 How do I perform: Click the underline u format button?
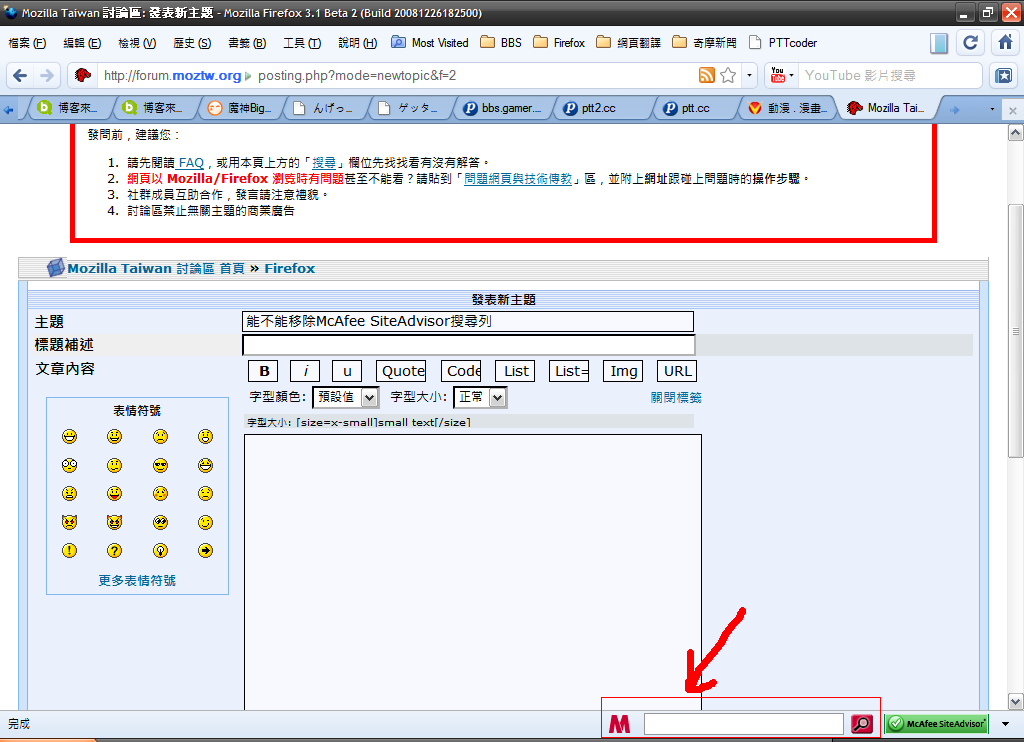347,371
